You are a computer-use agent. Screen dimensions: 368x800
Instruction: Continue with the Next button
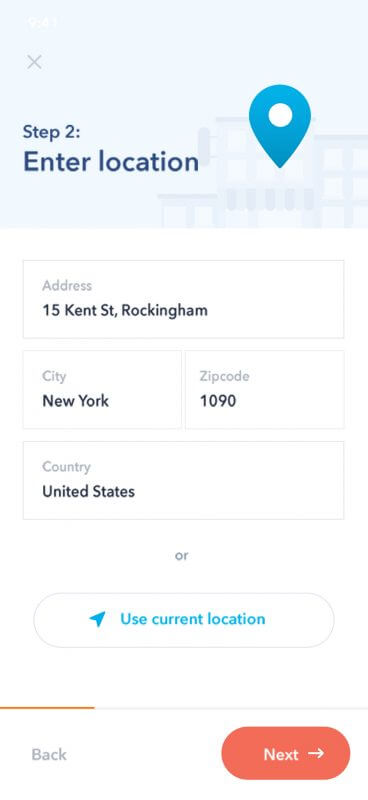(x=286, y=753)
